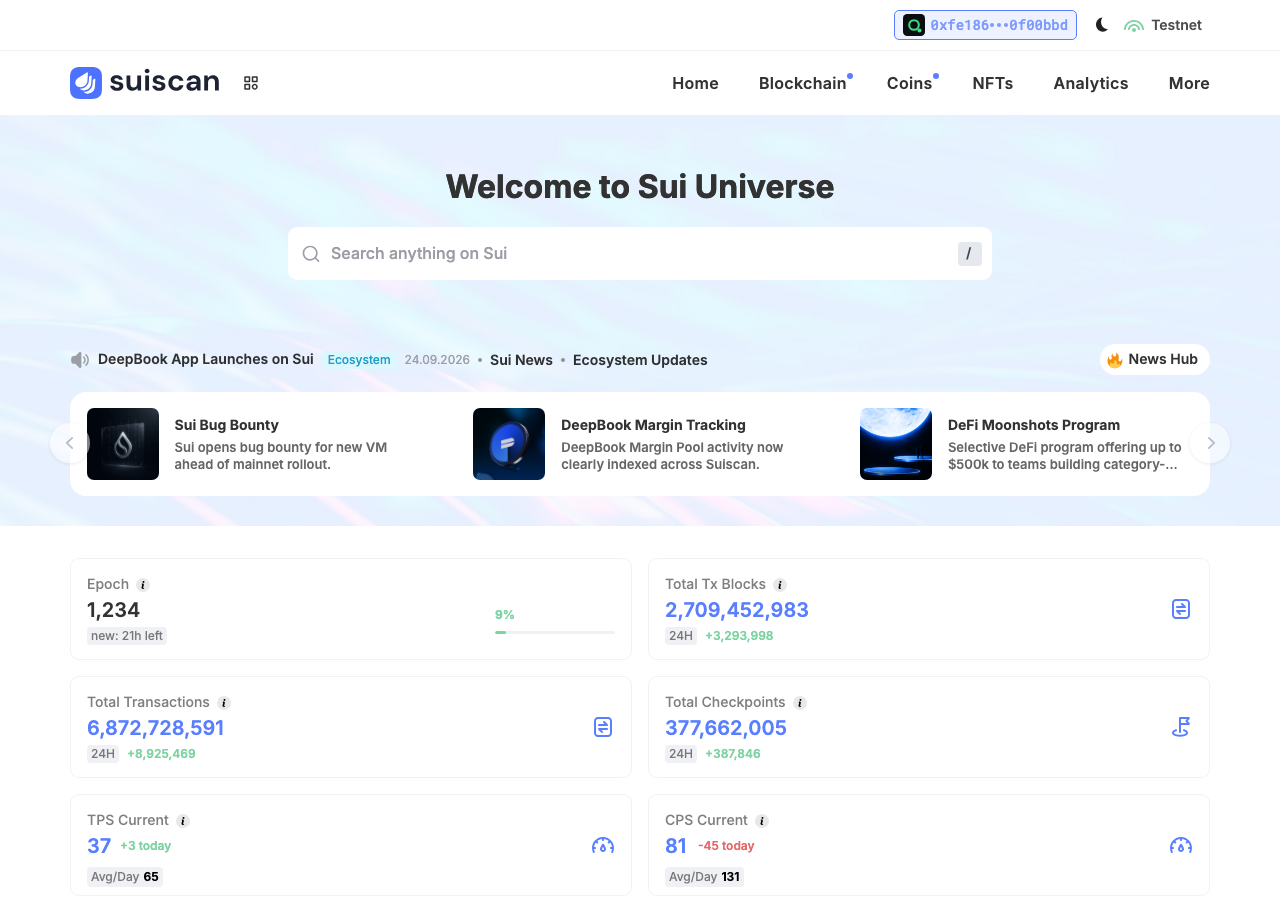This screenshot has width=1280, height=900.
Task: Show previous news carousel cards
Action: click(x=70, y=443)
